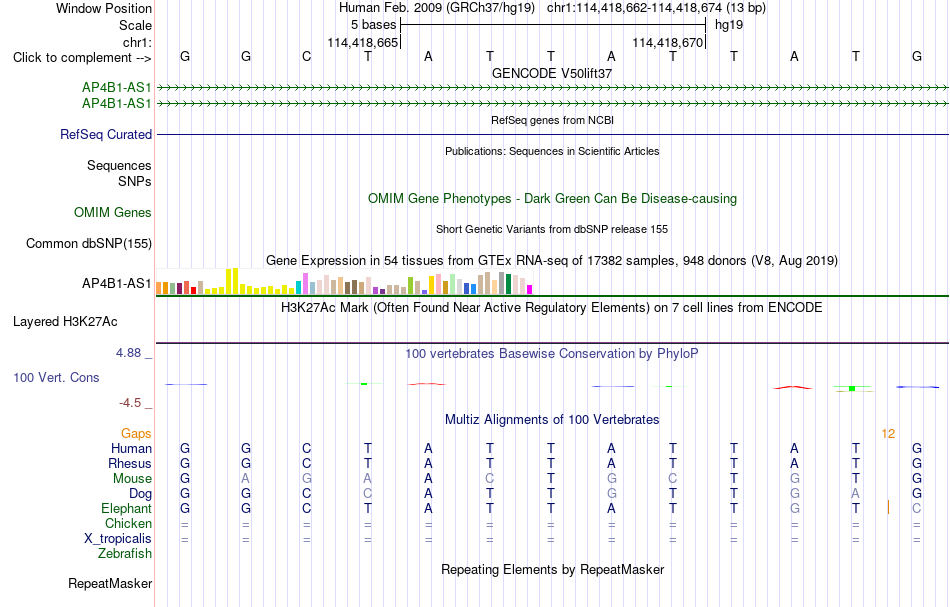Viewport: 950px width, 607px height.
Task: Click the tall yellow bars in GTEx chart
Action: [x=232, y=282]
